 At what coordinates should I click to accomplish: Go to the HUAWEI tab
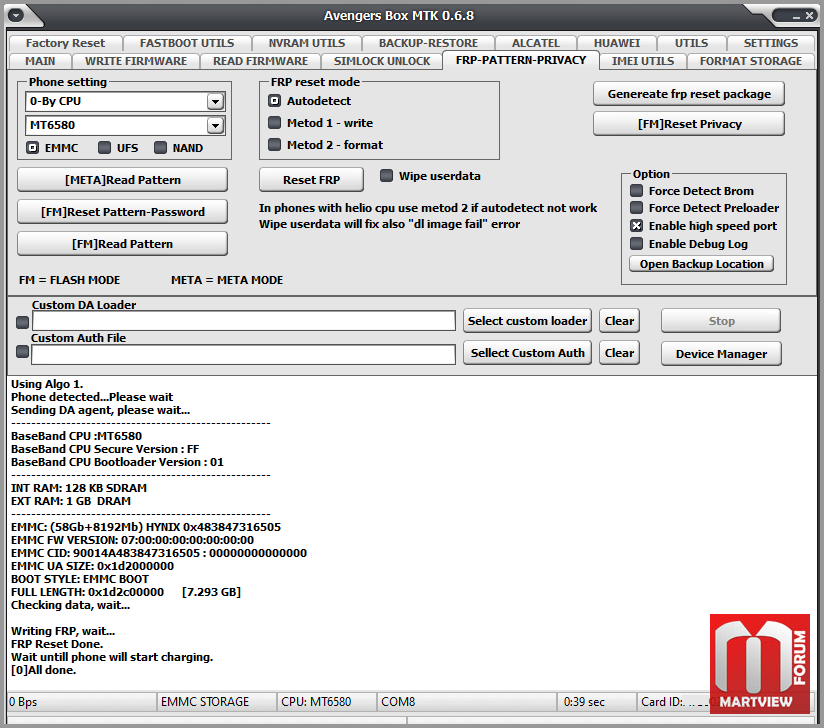(x=617, y=43)
